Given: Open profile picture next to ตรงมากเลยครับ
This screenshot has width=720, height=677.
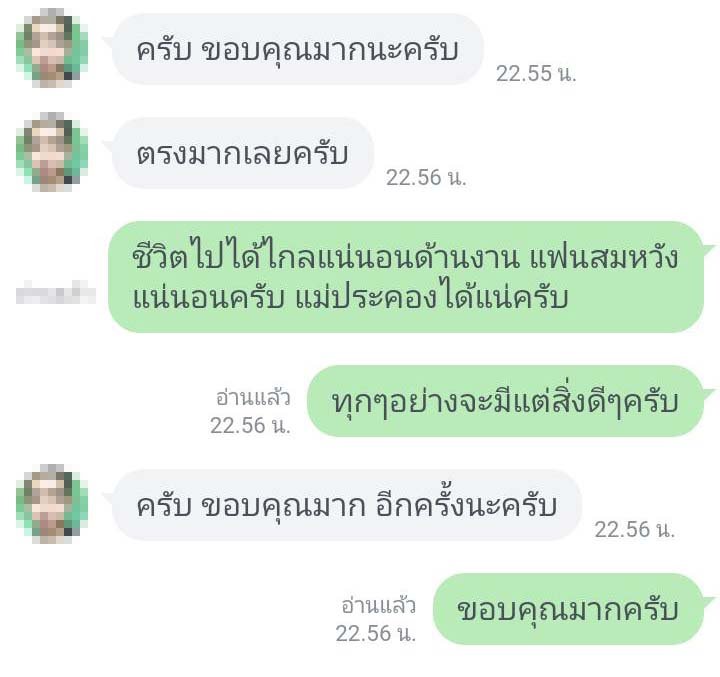Looking at the screenshot, I should pos(51,152).
